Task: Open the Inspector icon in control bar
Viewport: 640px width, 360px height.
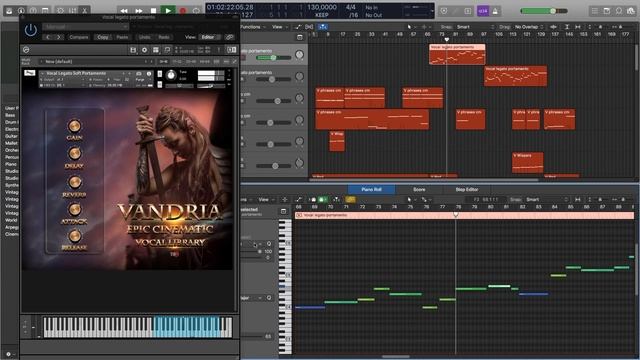Action: click(21, 10)
